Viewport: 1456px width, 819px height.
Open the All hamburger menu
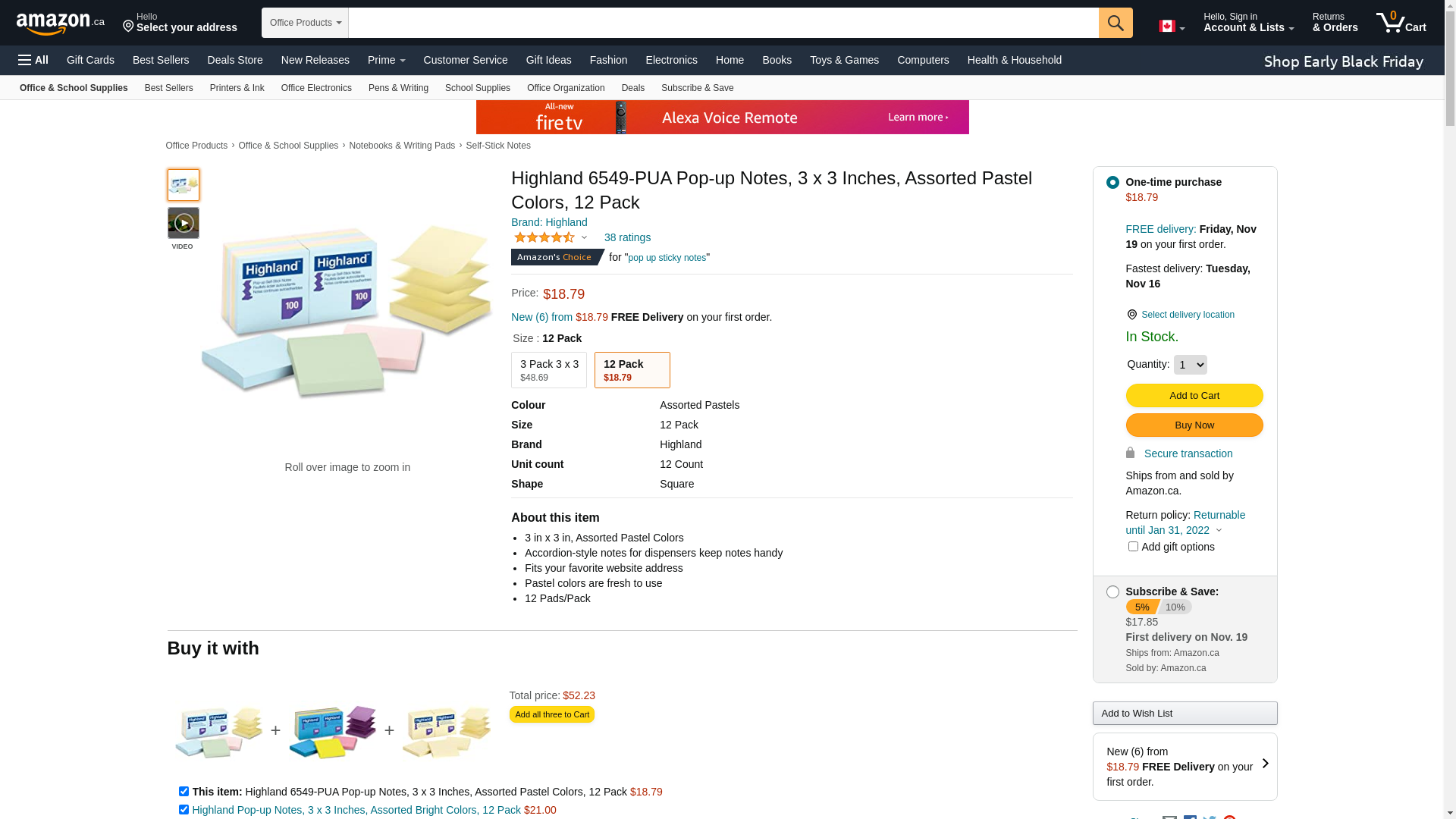pyautogui.click(x=33, y=60)
